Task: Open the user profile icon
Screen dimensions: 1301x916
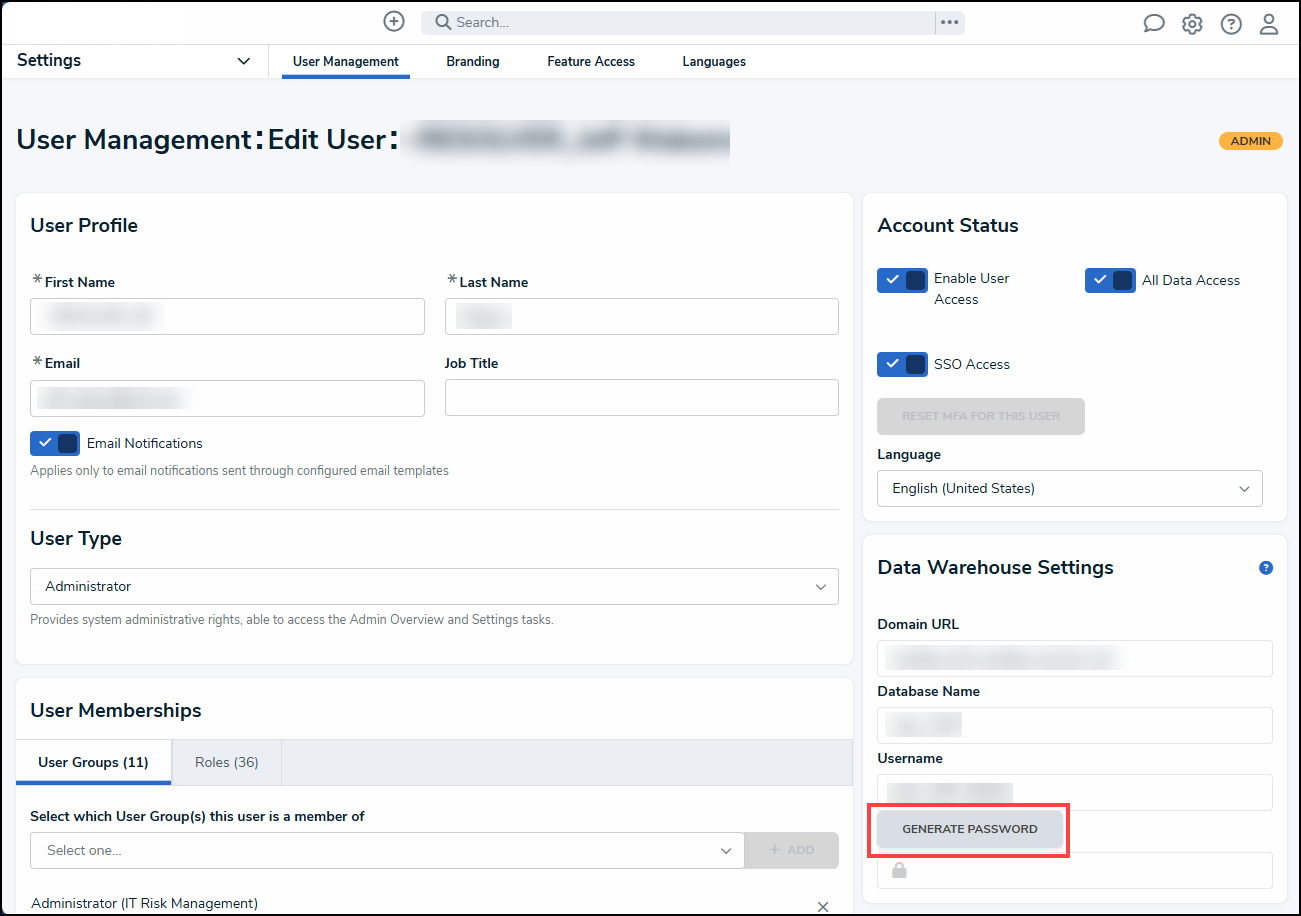Action: click(x=1269, y=24)
